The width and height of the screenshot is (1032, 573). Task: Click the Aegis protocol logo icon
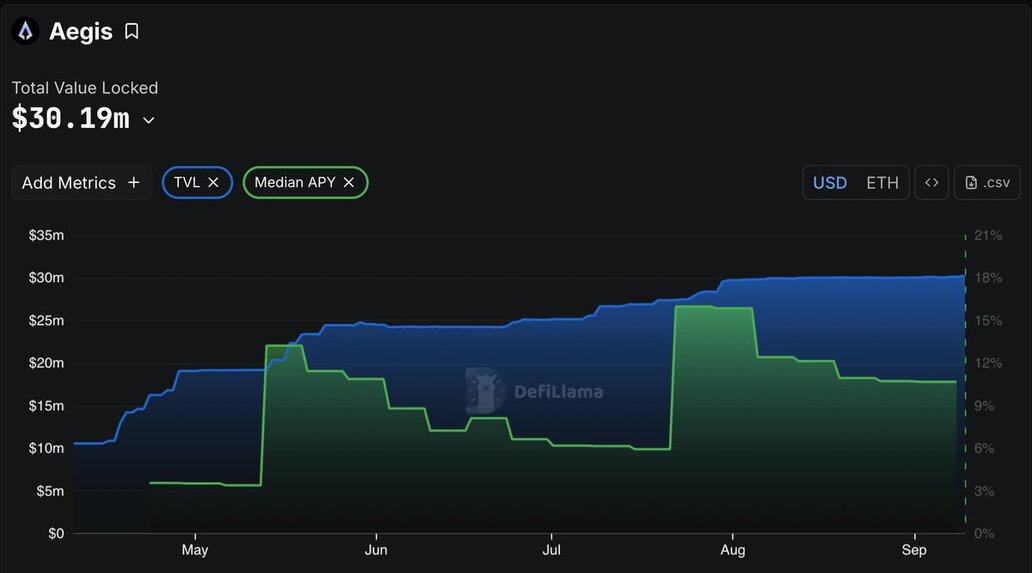point(25,31)
